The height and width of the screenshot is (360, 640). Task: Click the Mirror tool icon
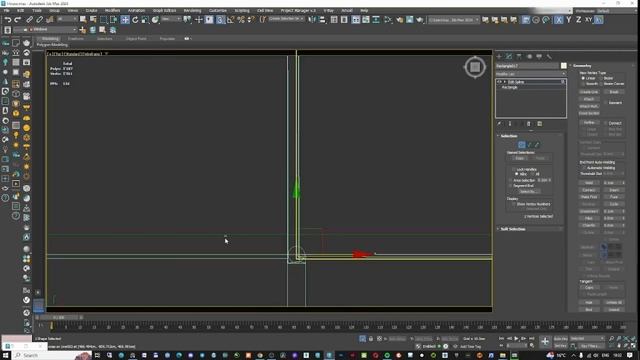point(312,20)
